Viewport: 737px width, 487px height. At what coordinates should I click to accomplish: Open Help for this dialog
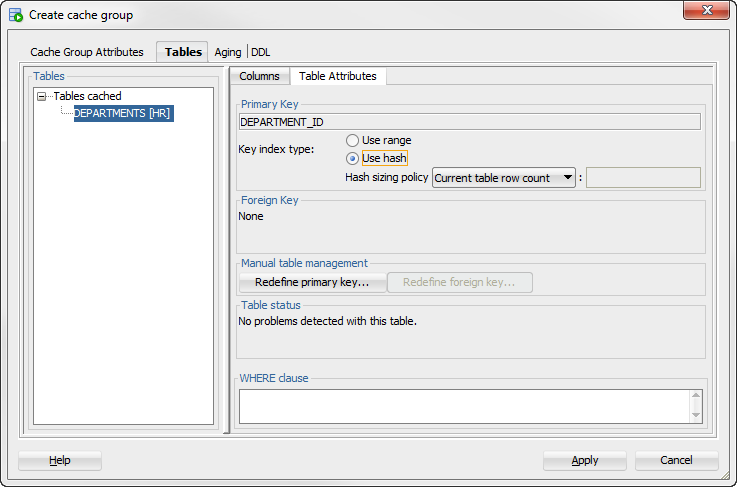[x=60, y=460]
